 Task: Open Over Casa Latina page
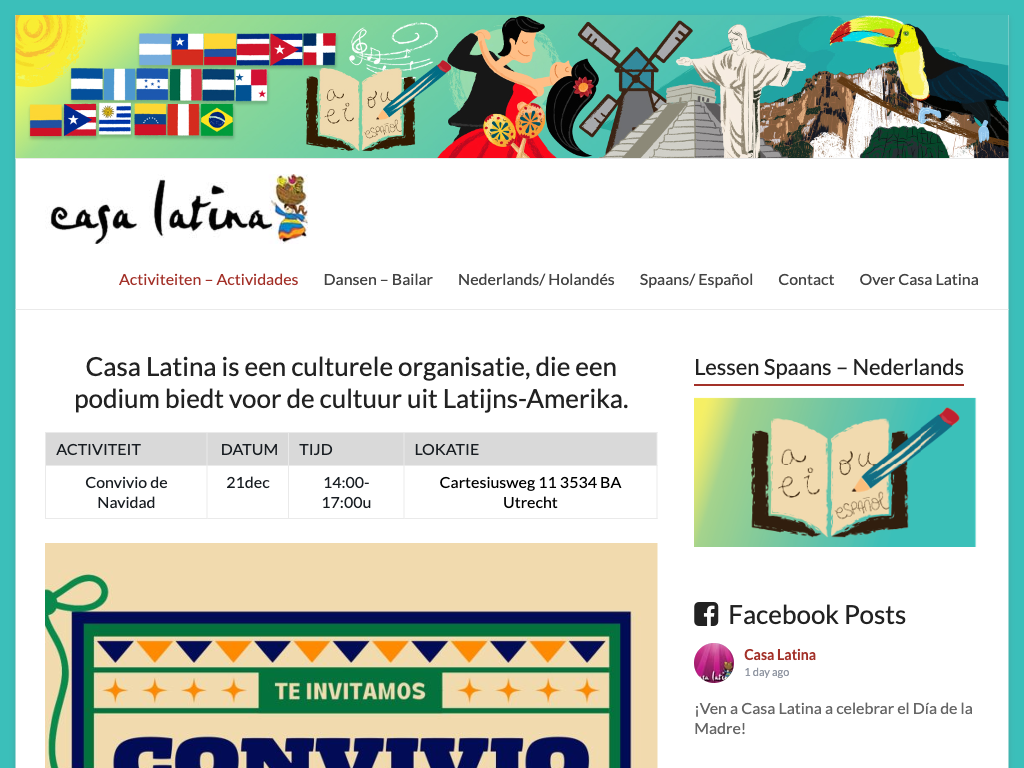(919, 280)
